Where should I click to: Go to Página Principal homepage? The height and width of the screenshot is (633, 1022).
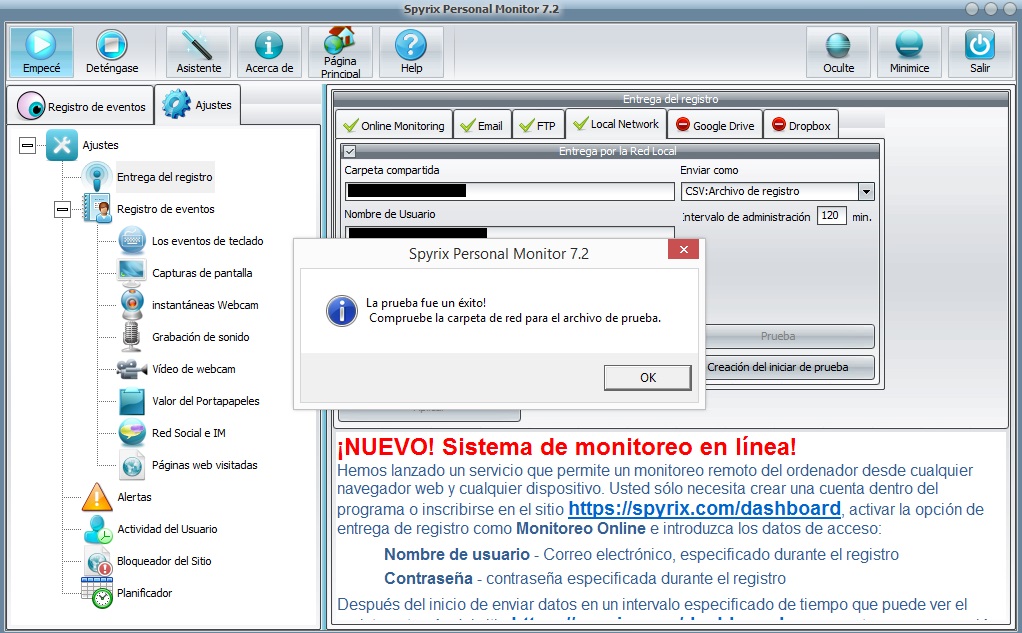(340, 52)
